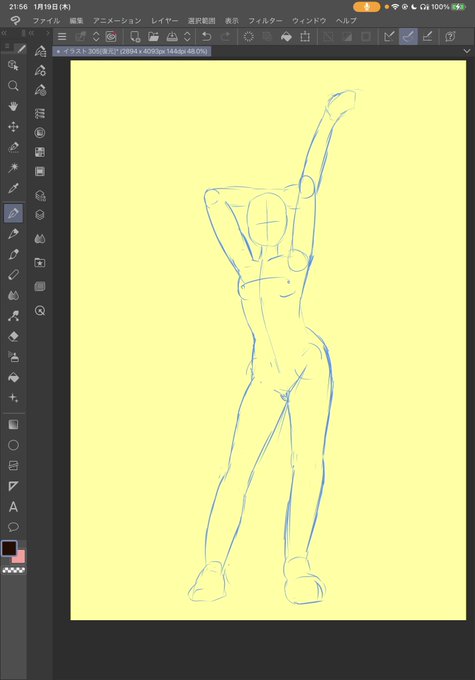
Task: Create a new canvas from command bar
Action: [135, 37]
